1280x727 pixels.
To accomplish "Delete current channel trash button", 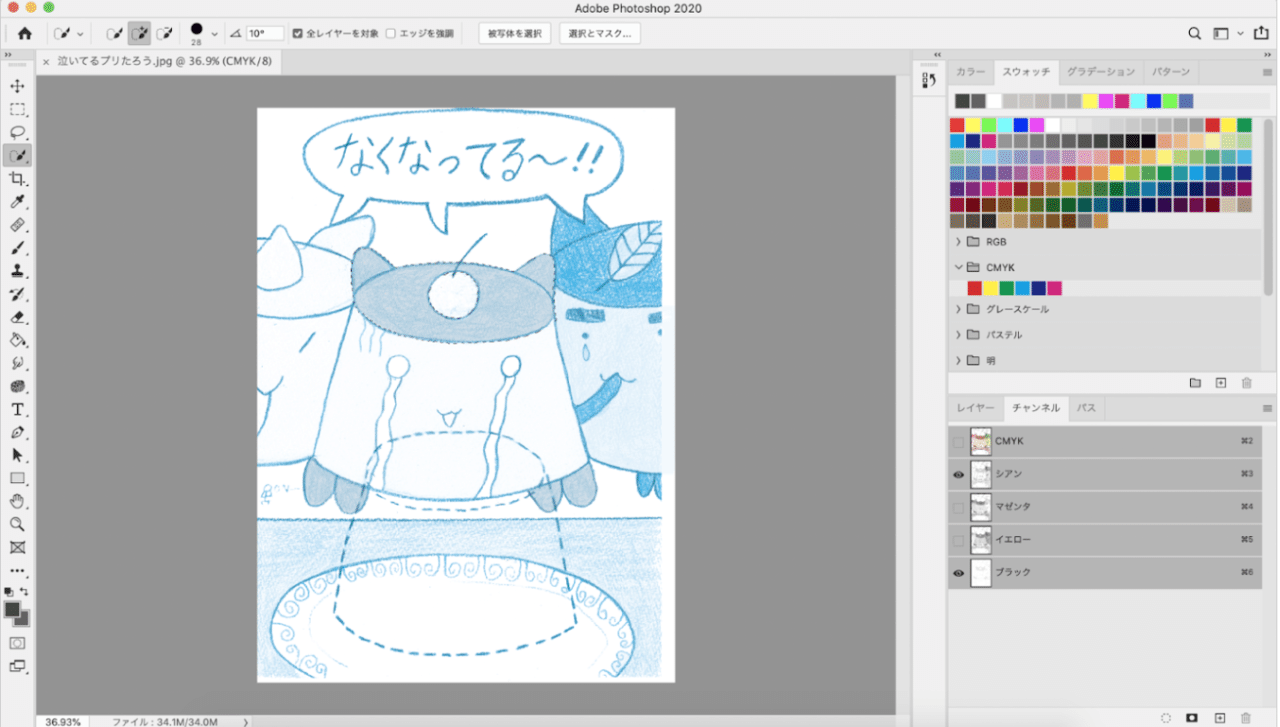I will (1245, 718).
